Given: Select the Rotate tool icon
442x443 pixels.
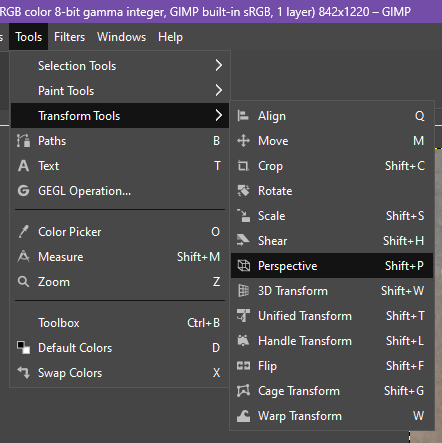Looking at the screenshot, I should click(243, 191).
